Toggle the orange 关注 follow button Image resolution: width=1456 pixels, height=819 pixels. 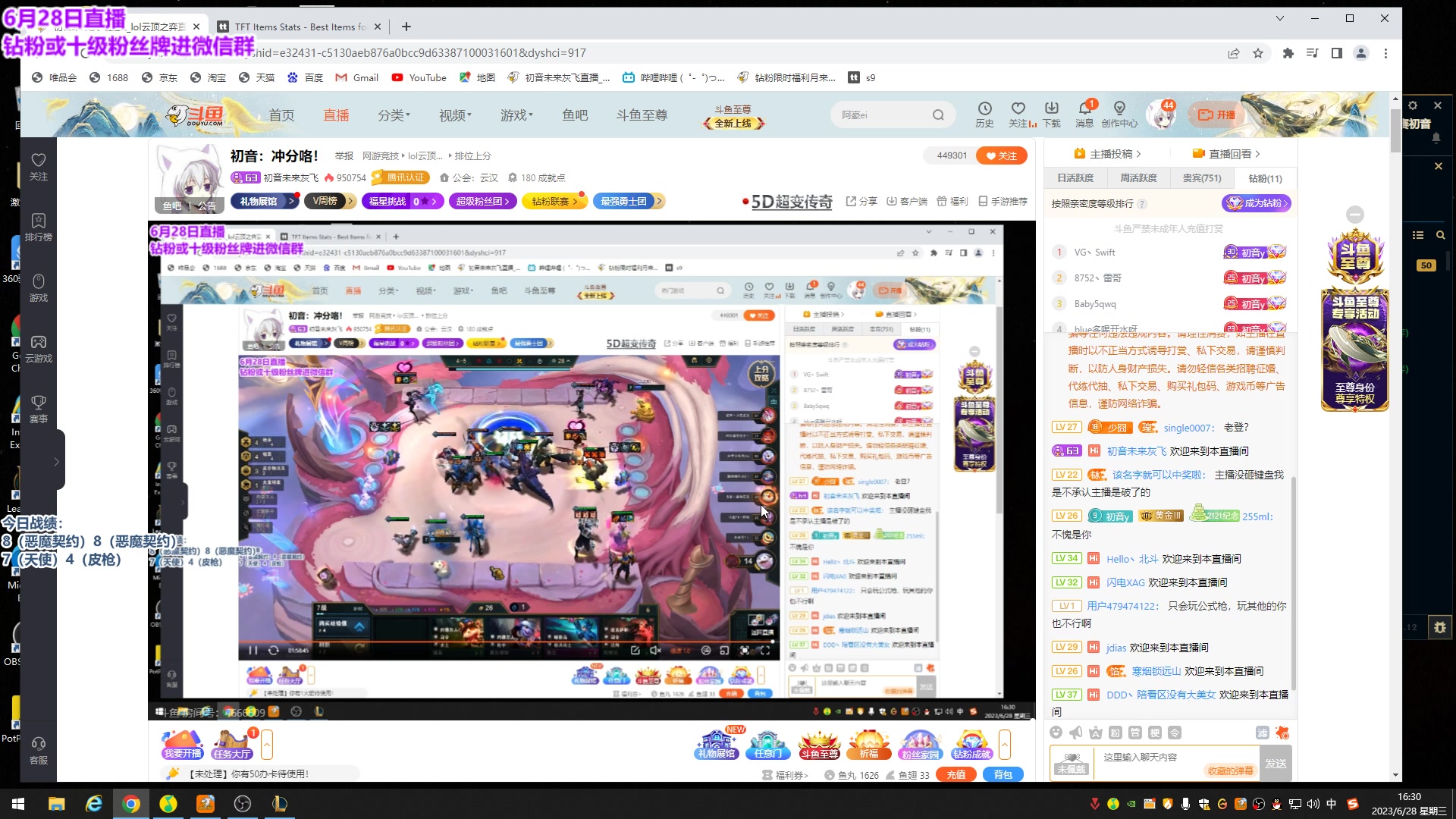click(1002, 155)
